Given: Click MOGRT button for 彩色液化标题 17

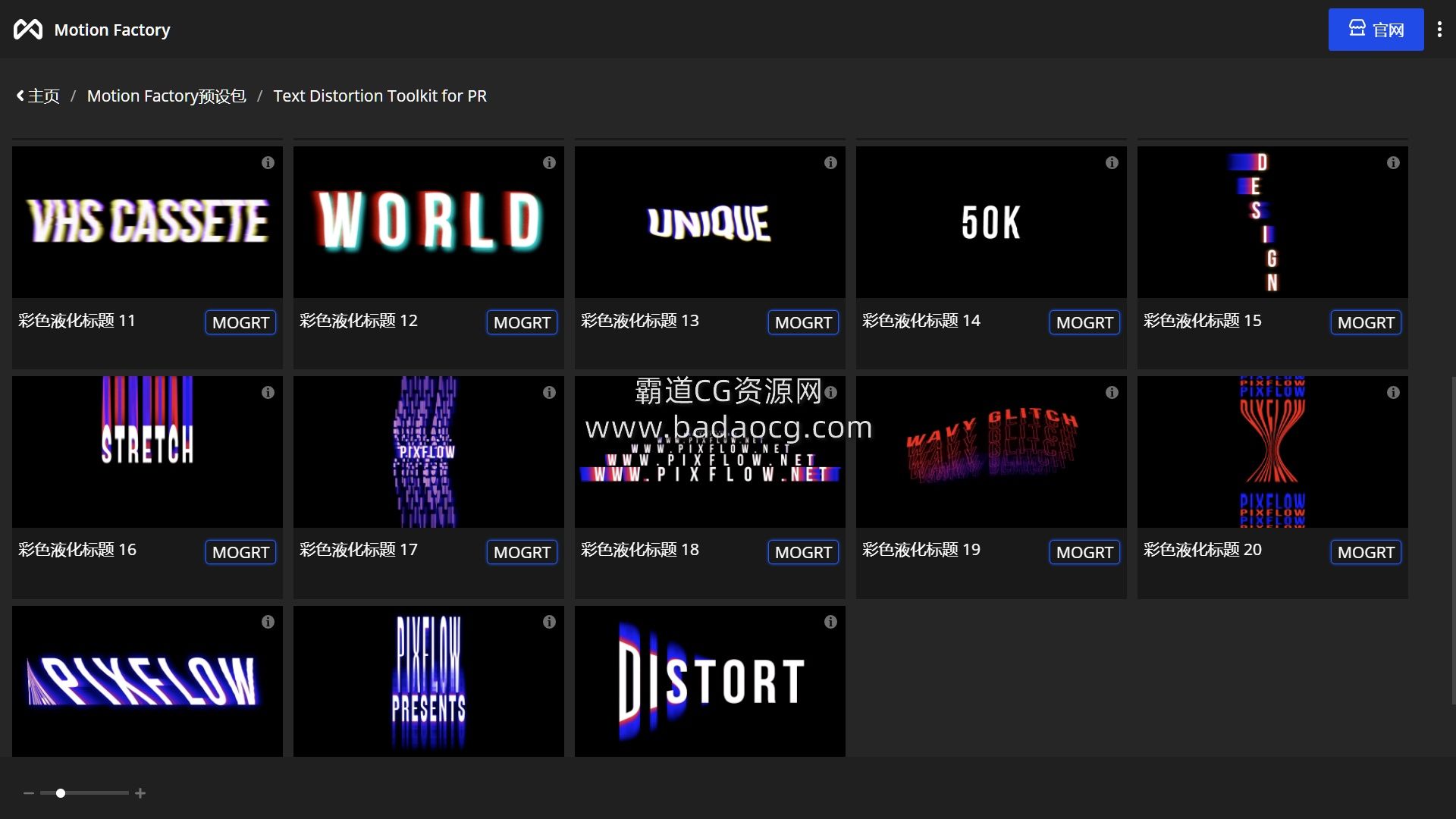Looking at the screenshot, I should pos(522,552).
